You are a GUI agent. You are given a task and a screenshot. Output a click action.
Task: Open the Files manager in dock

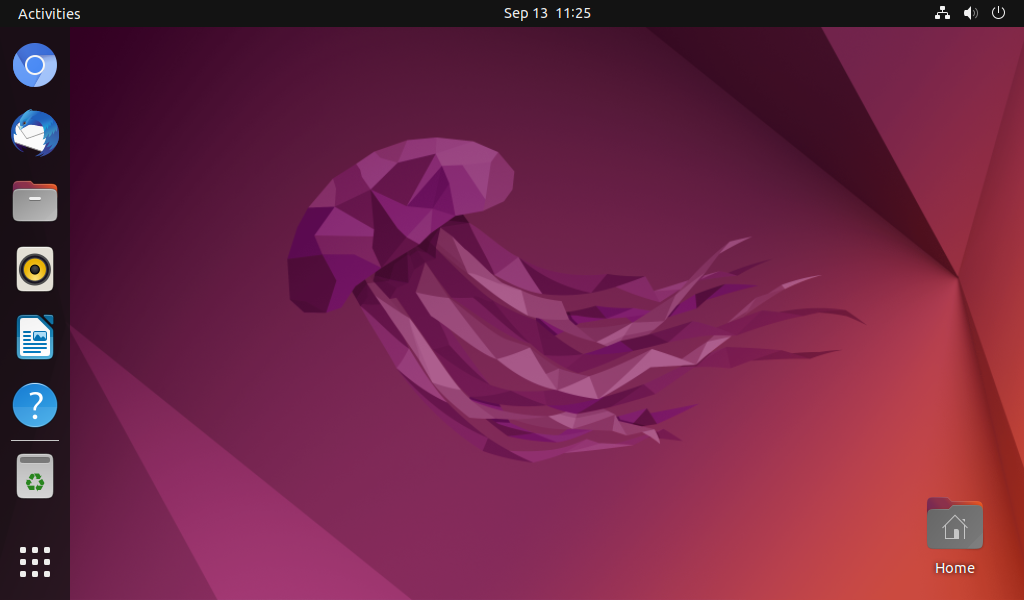pyautogui.click(x=35, y=201)
